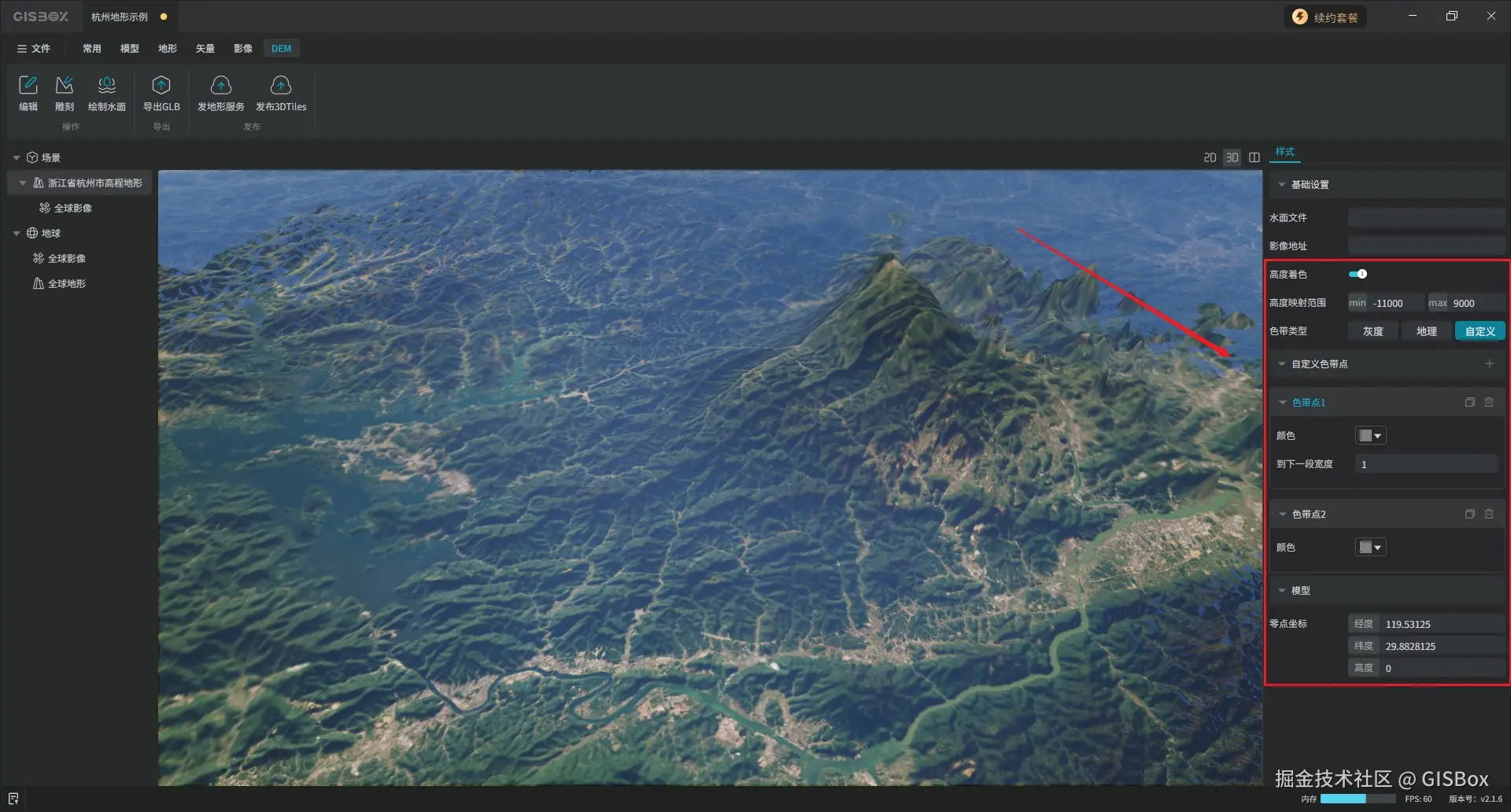Choose the 灰度 color band type

pyautogui.click(x=1373, y=331)
